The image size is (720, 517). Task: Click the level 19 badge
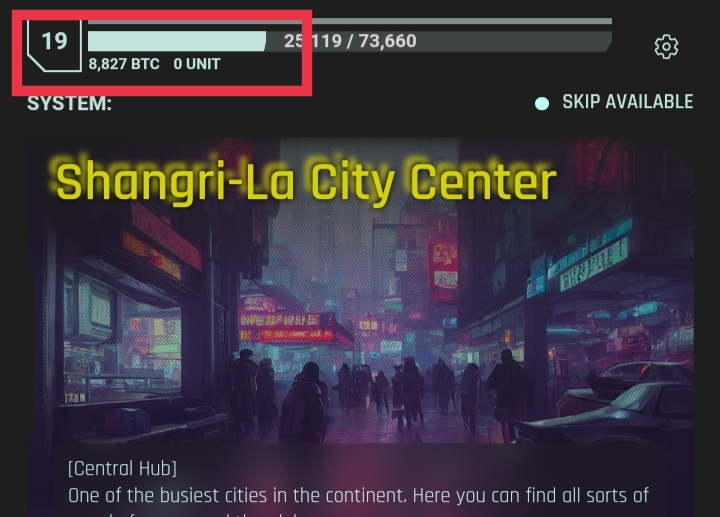pyautogui.click(x=55, y=45)
